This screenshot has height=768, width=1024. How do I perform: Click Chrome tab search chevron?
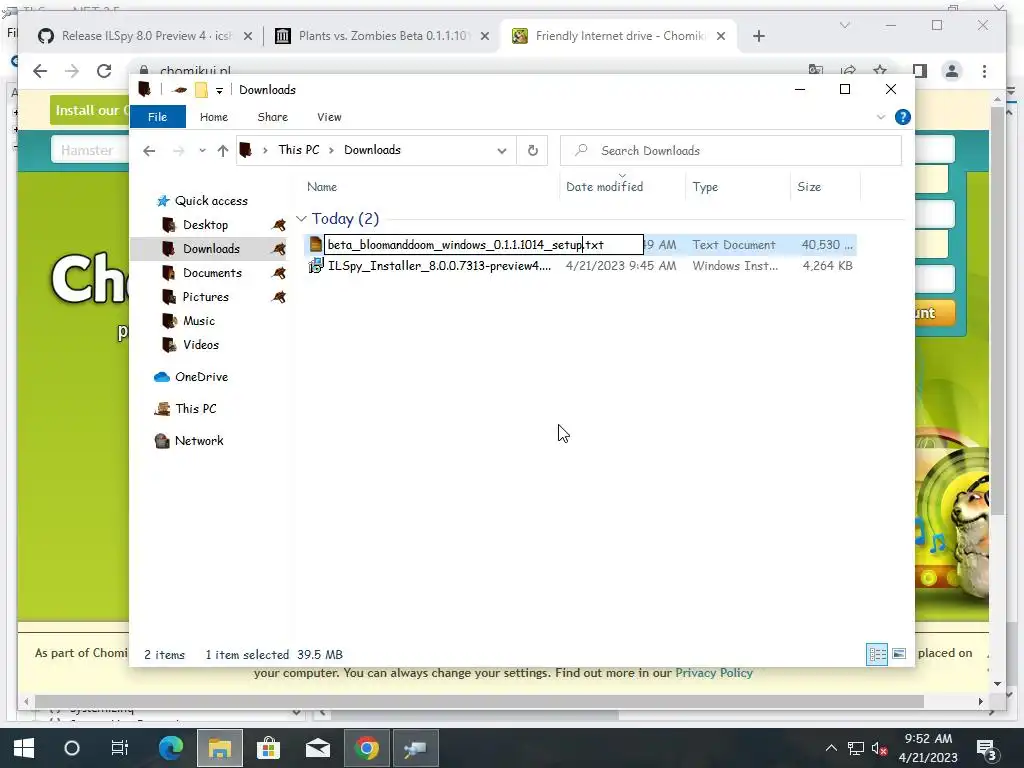point(844,25)
